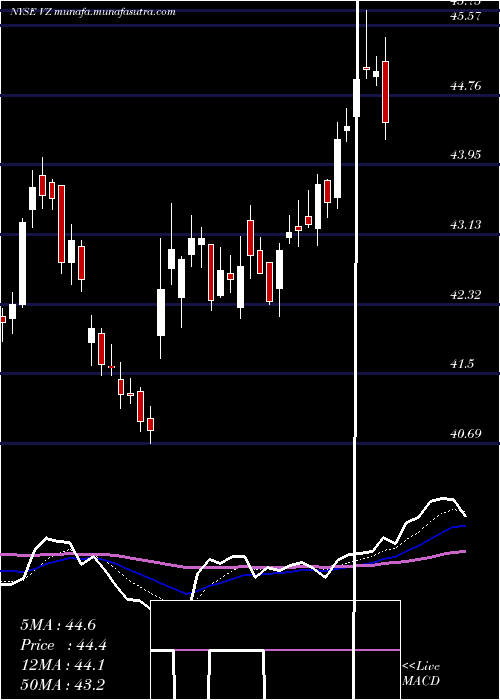500x700 pixels.
Task: Click the <<Live MACD label
Action: coord(421,673)
